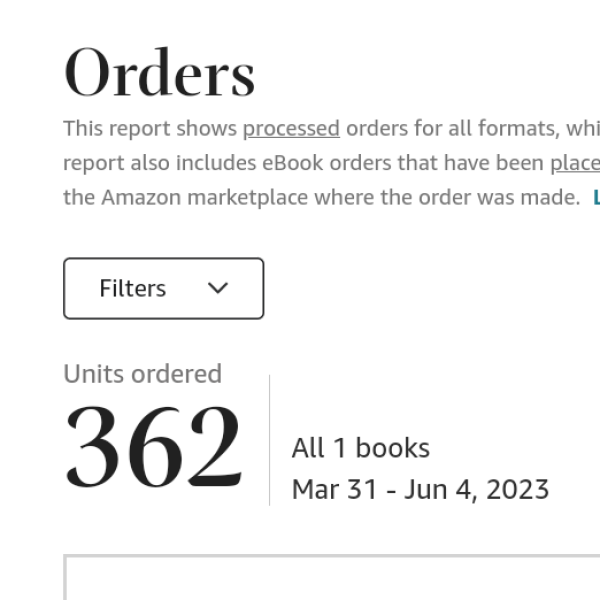Screen dimensions: 600x600
Task: Click the "Units ordered" label
Action: click(x=142, y=374)
